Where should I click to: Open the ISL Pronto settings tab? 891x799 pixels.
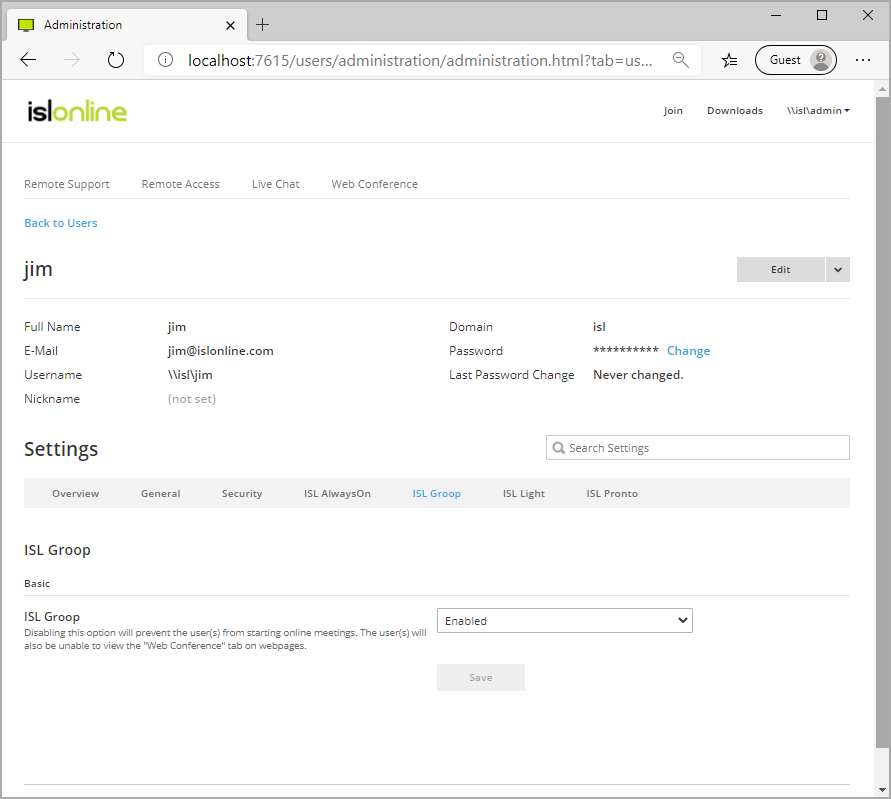click(x=612, y=493)
